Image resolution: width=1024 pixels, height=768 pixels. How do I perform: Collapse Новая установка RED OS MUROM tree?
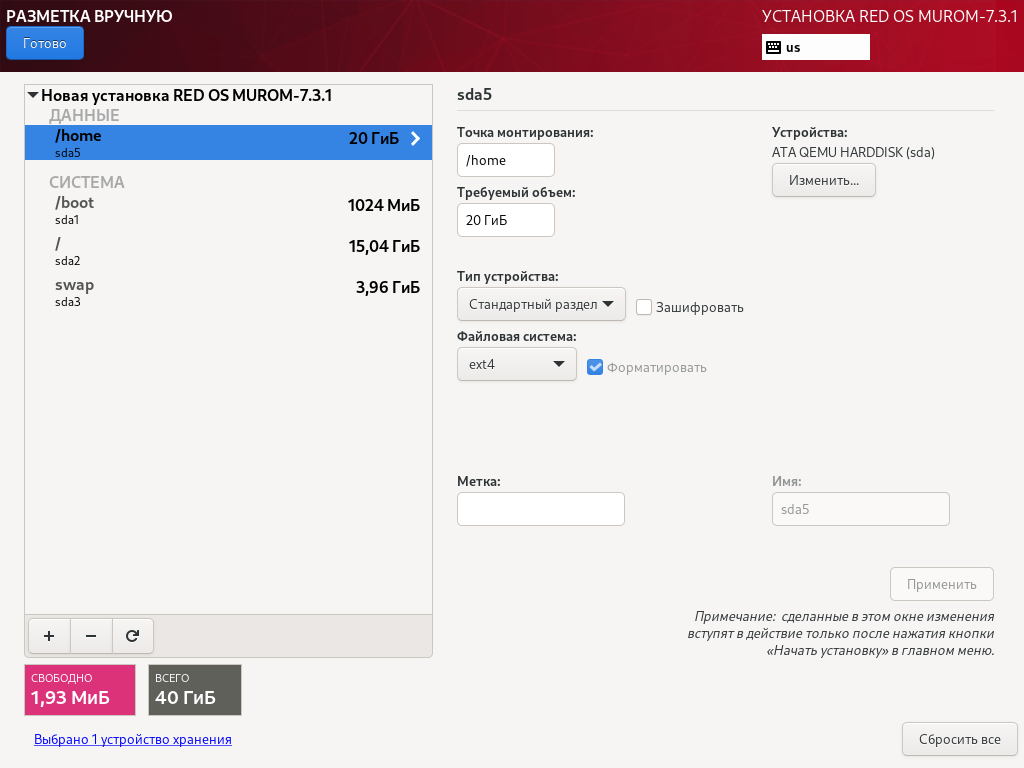(x=33, y=95)
